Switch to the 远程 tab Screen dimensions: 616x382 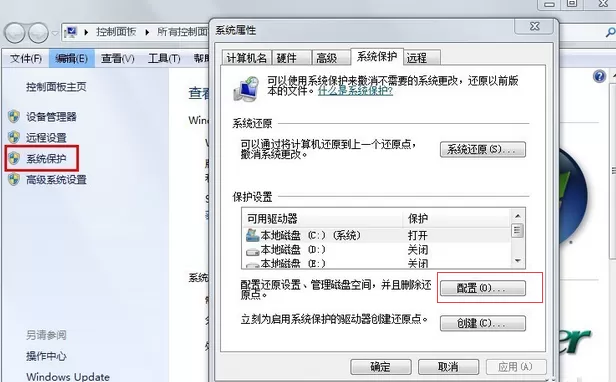(421, 58)
